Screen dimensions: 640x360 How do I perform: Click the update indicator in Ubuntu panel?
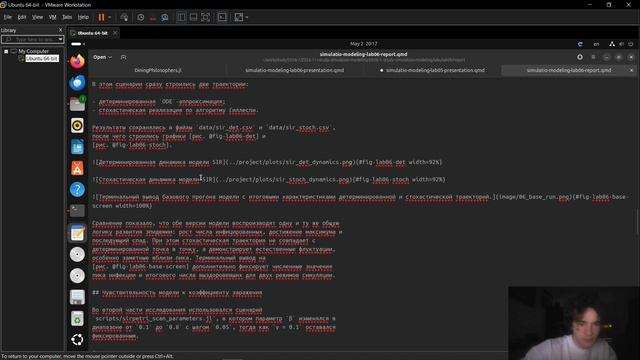[x=580, y=44]
